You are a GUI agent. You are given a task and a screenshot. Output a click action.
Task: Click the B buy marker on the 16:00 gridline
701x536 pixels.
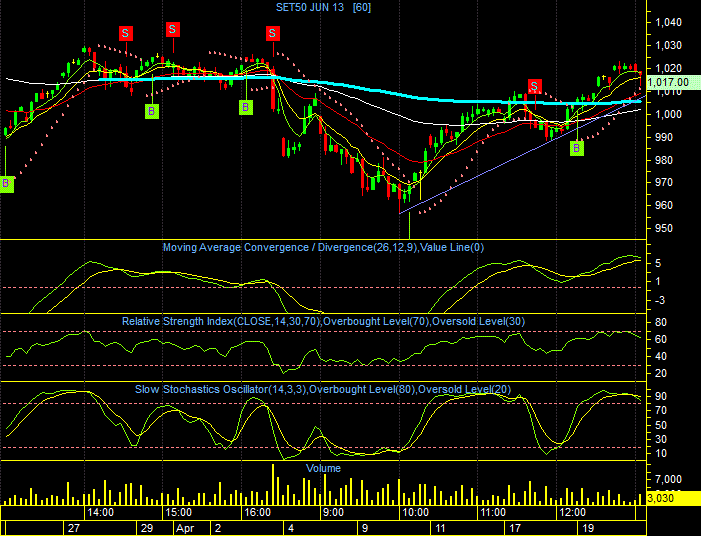(245, 107)
